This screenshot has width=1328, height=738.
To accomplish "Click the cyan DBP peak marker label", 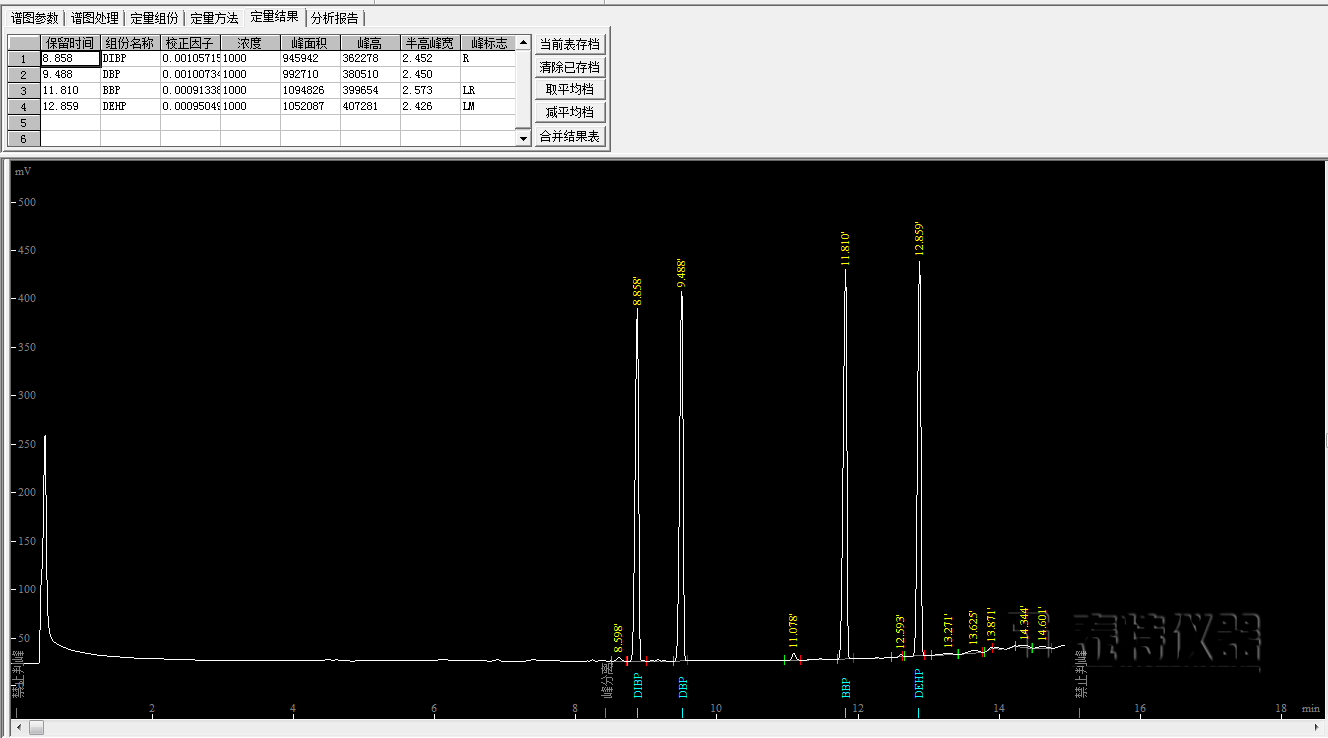I will point(683,687).
